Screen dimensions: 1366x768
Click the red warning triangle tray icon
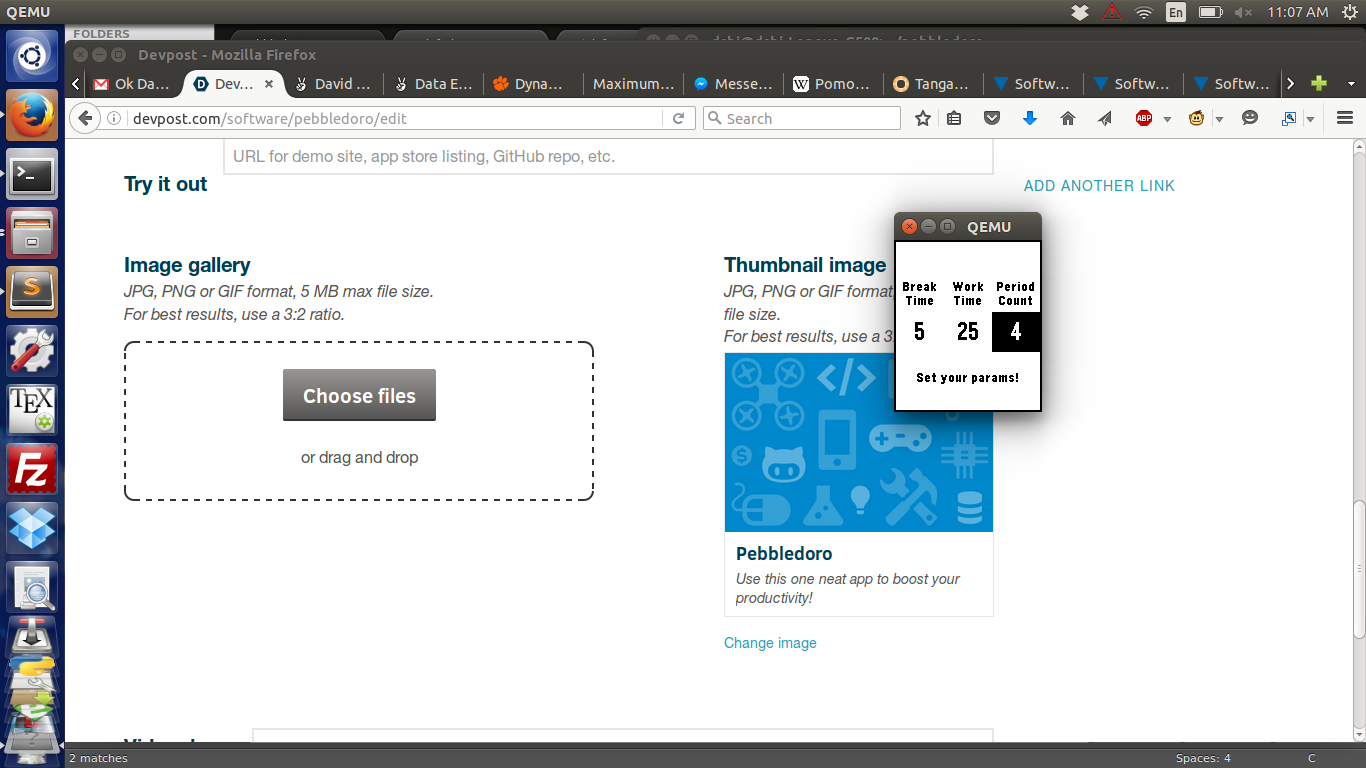[1112, 12]
